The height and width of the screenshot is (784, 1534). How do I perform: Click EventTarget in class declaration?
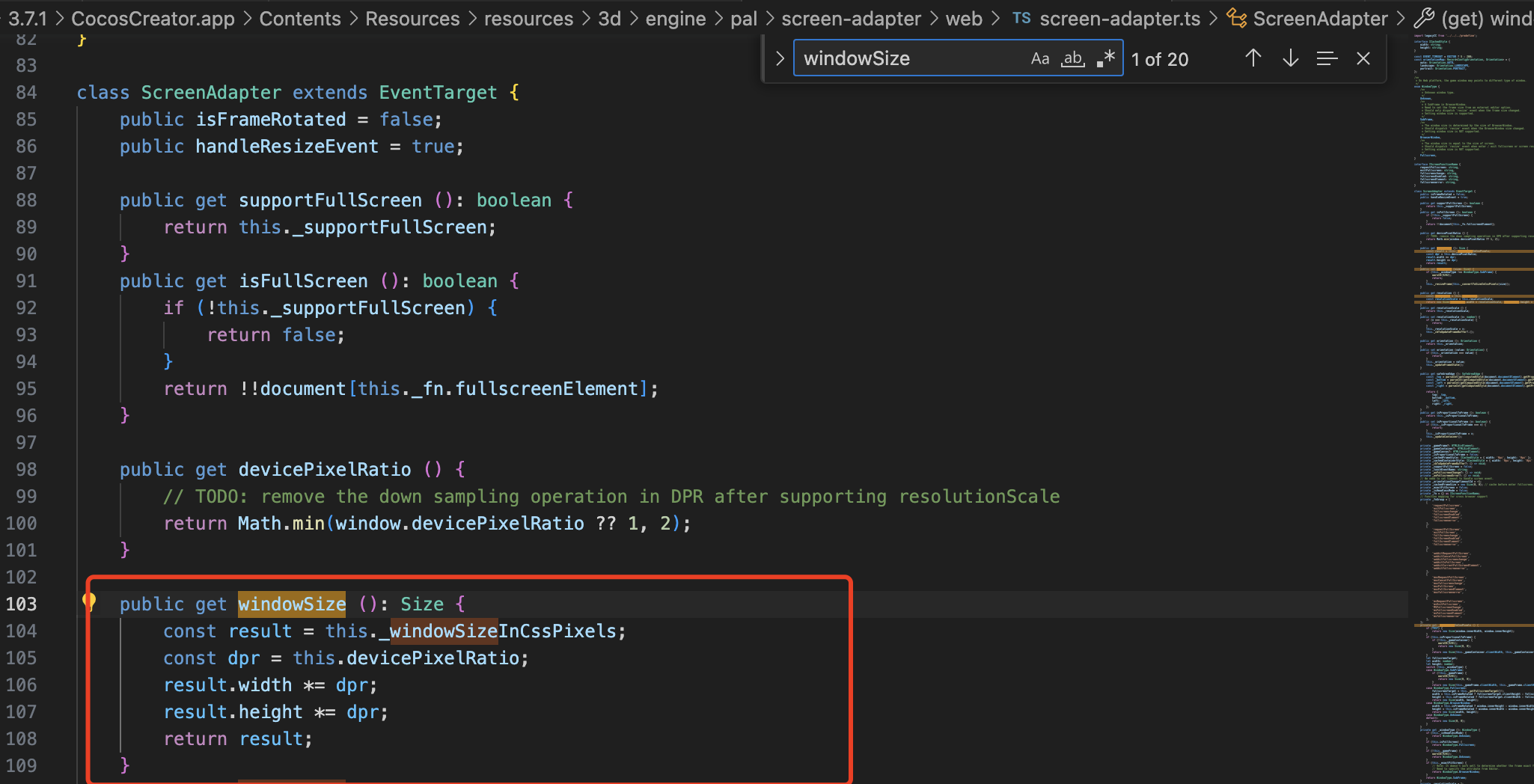(438, 92)
